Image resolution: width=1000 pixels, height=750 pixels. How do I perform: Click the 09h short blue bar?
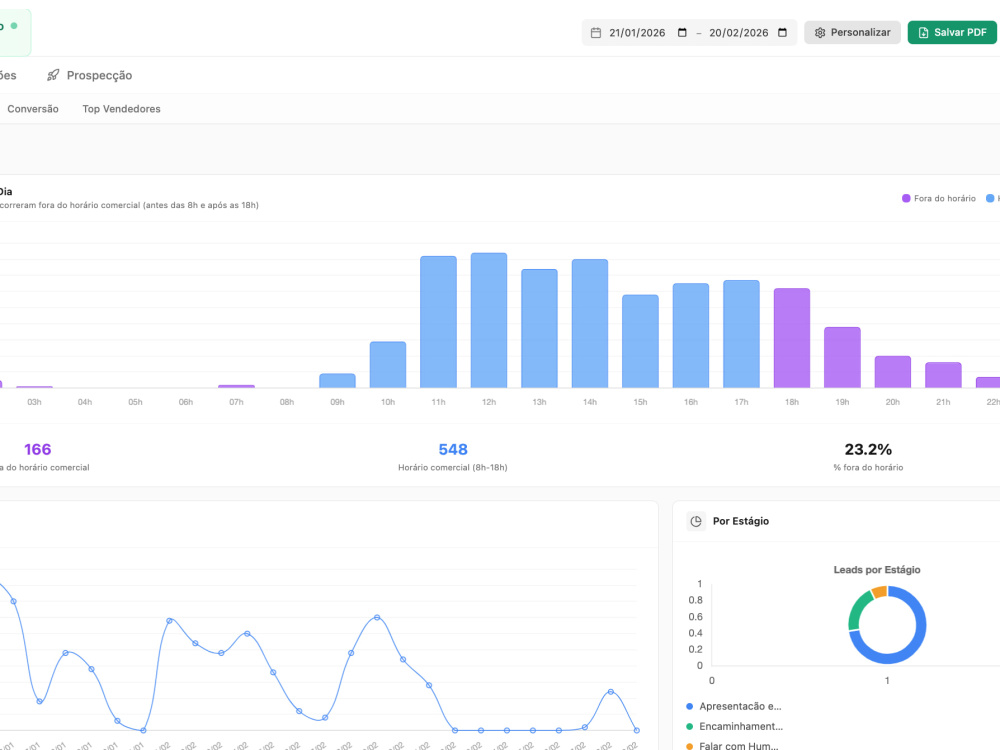pyautogui.click(x=337, y=381)
